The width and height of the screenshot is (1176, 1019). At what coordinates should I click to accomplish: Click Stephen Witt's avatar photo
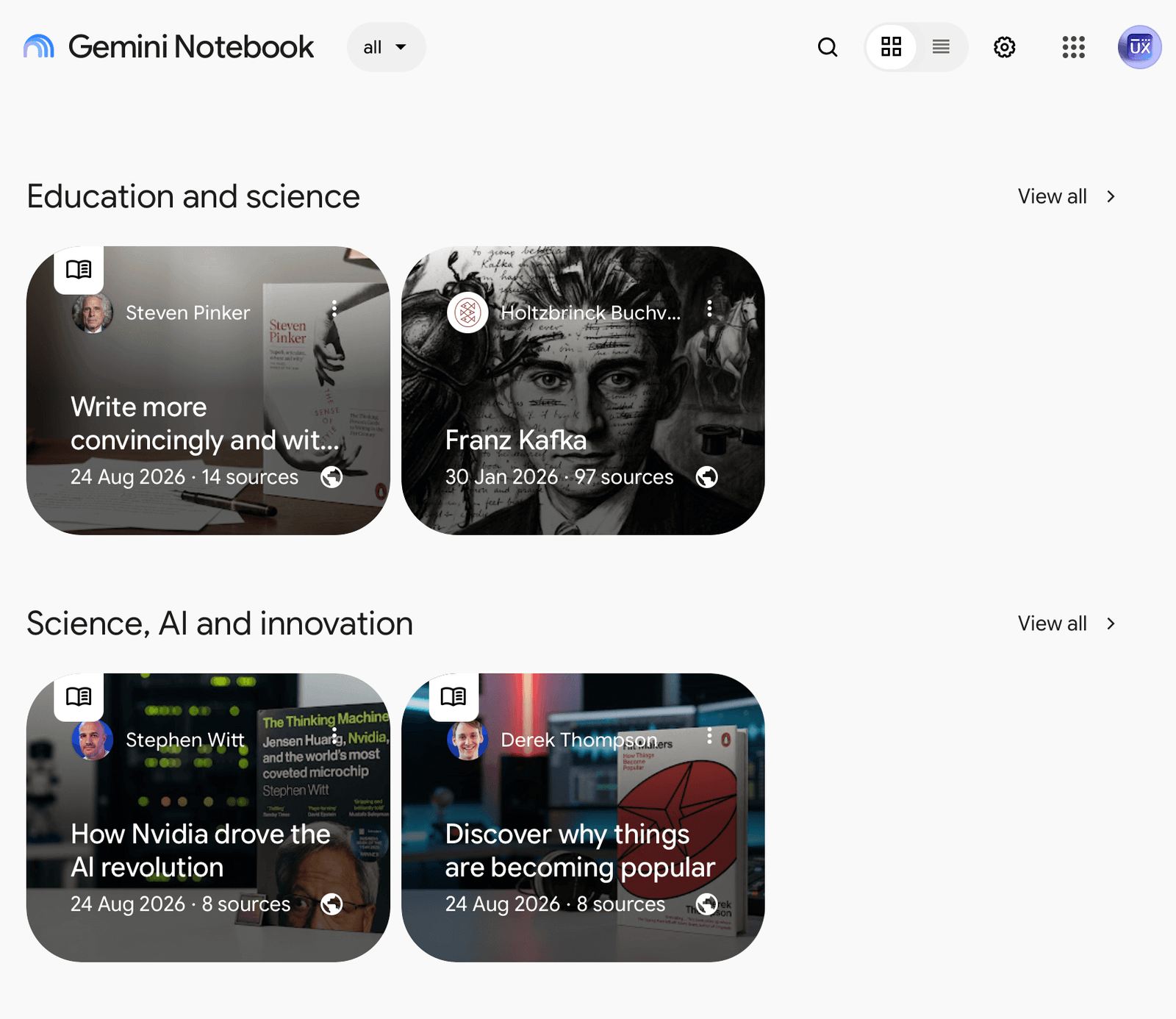[93, 740]
